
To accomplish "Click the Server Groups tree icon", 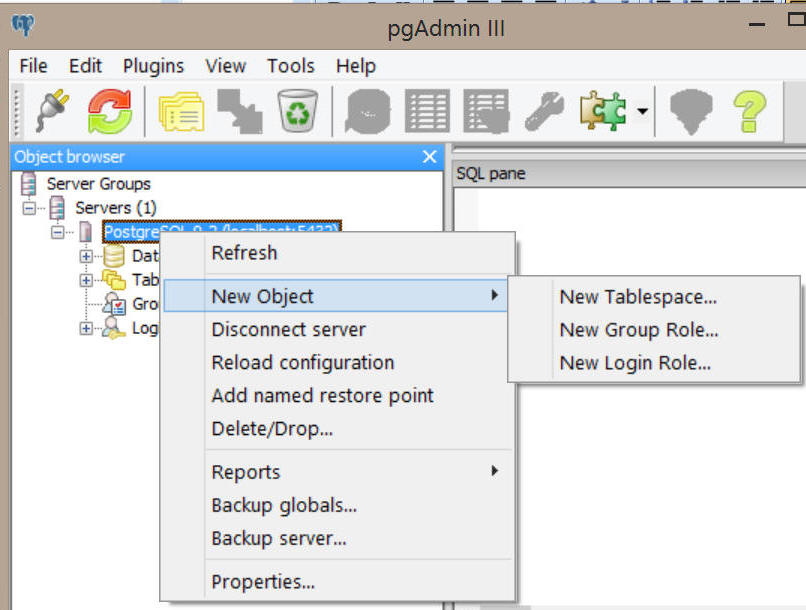I will coord(29,183).
